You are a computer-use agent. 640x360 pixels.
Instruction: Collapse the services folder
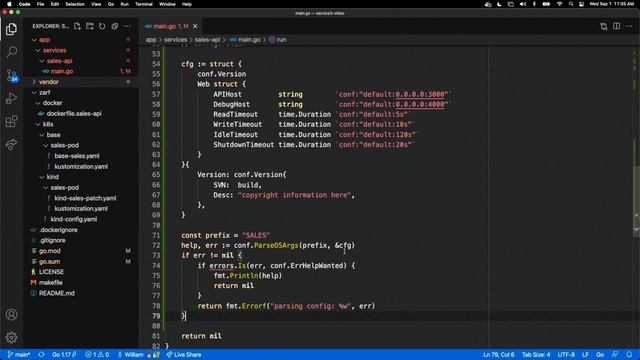click(x=80, y=50)
